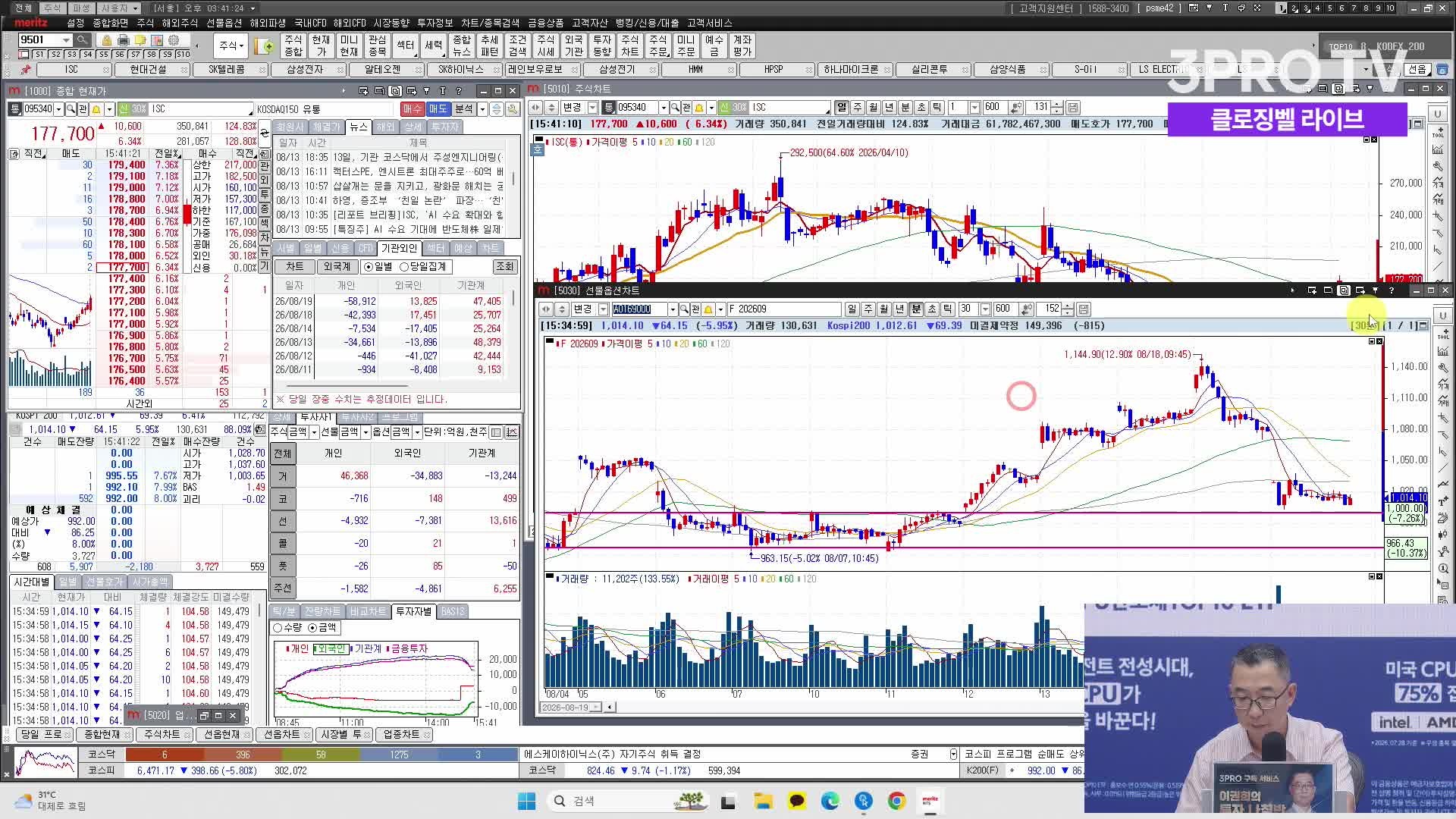Select the 일별 radio button

click(369, 267)
